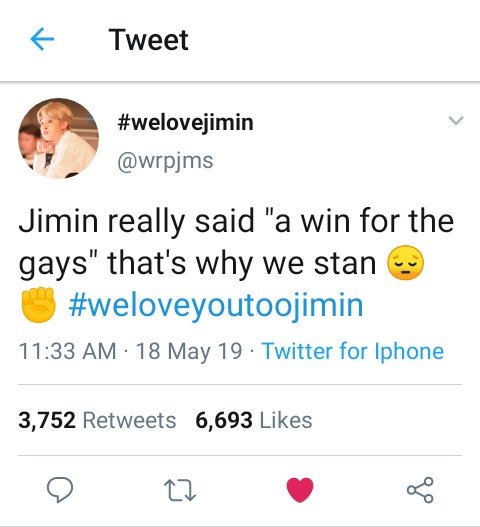Expand tweet options with the chevron arrow
Image resolution: width=480 pixels, height=527 pixels.
(456, 120)
